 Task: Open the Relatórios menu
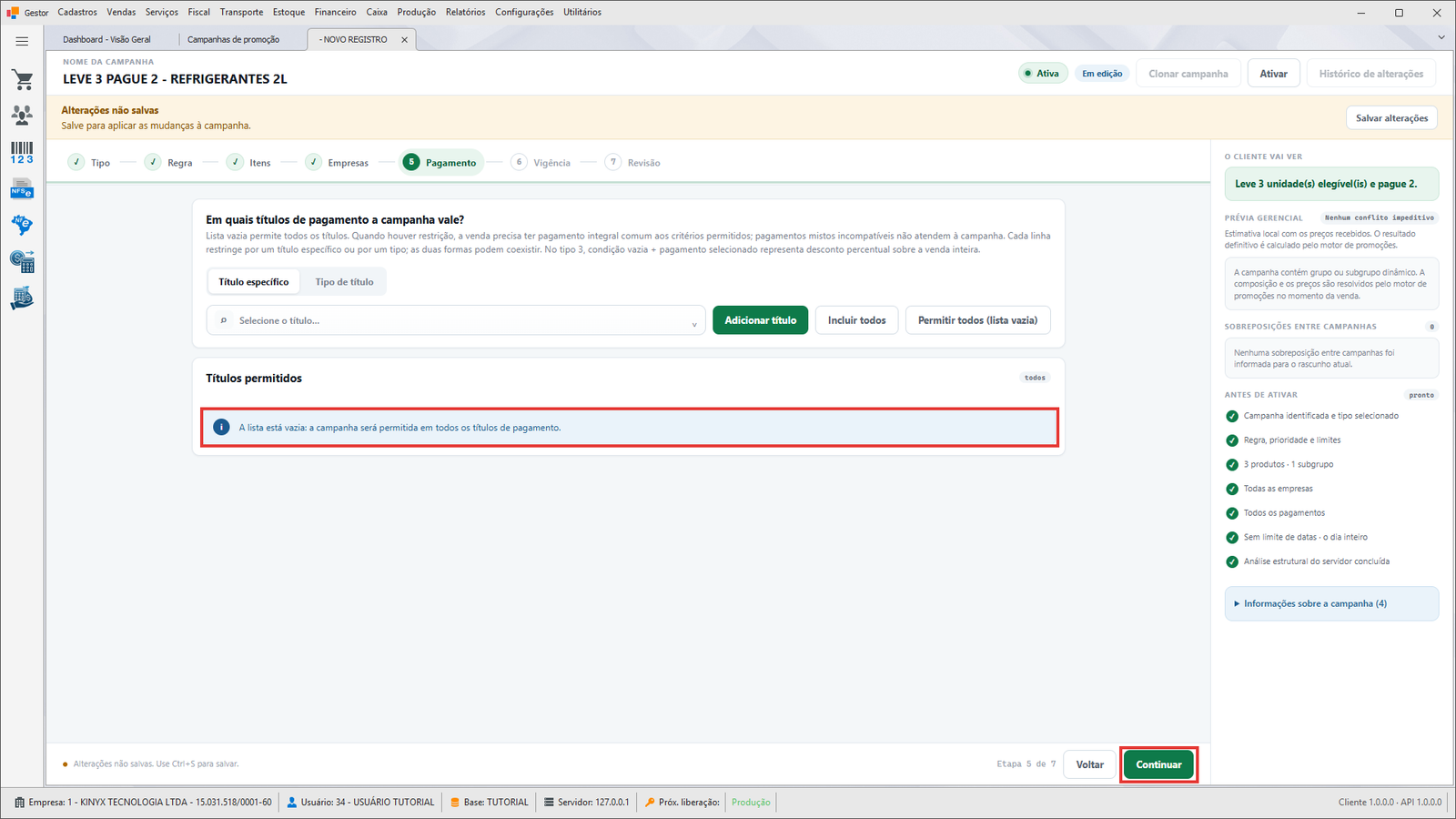coord(466,12)
